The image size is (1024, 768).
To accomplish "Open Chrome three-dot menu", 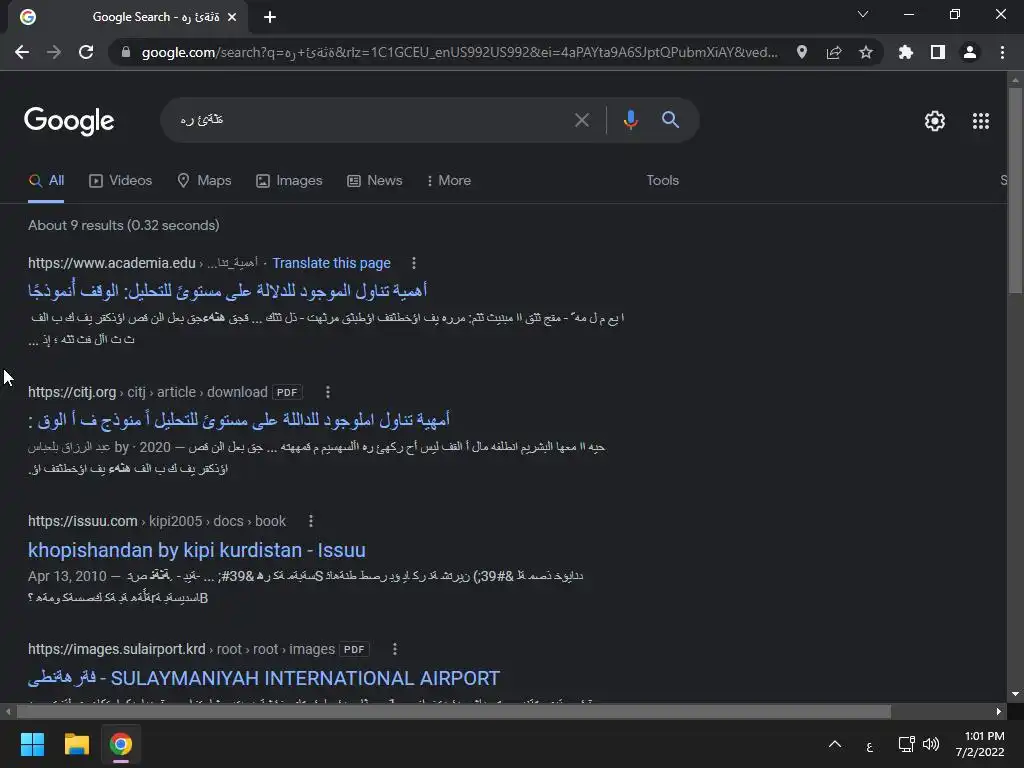I will [1002, 52].
